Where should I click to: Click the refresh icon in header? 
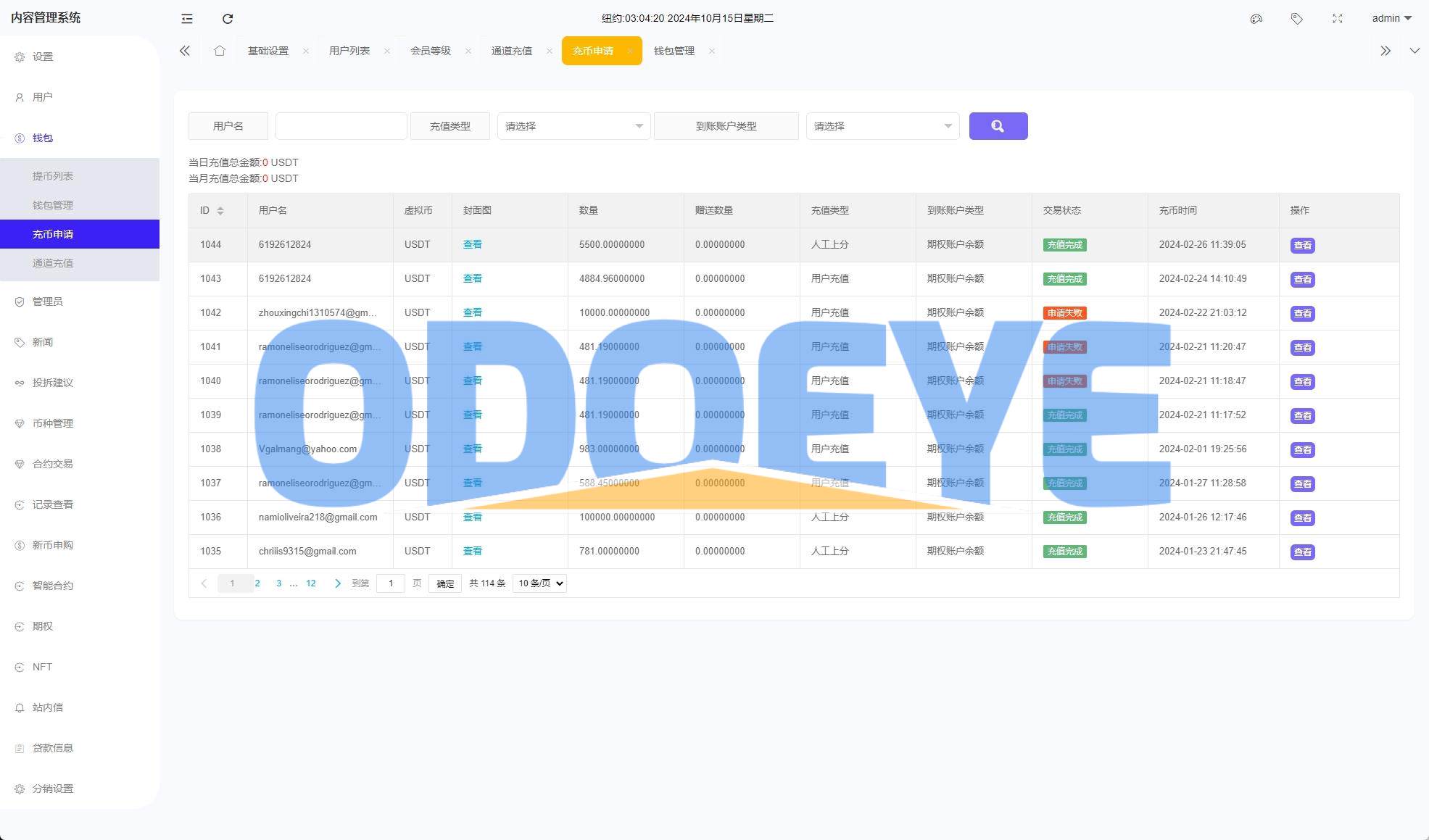pos(228,19)
